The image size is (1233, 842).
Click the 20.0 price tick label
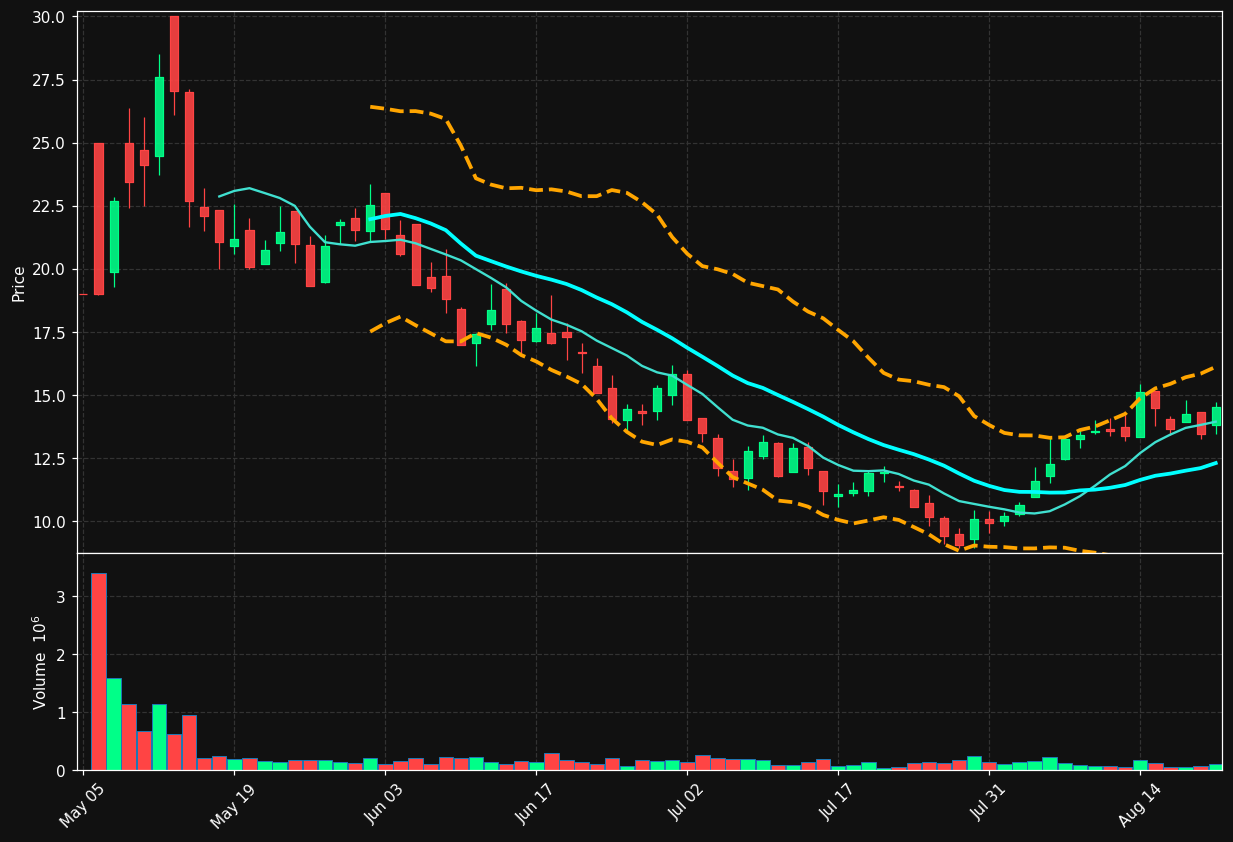(49, 270)
